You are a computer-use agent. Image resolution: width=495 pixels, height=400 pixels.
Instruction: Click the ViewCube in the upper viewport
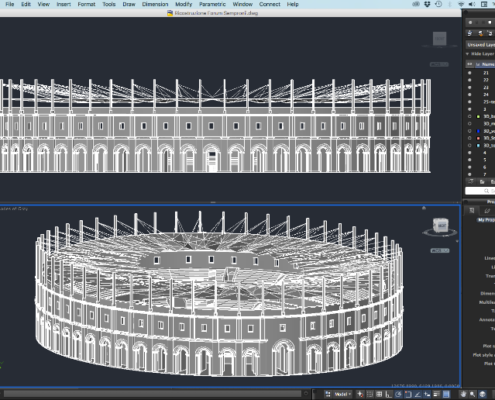click(x=440, y=39)
